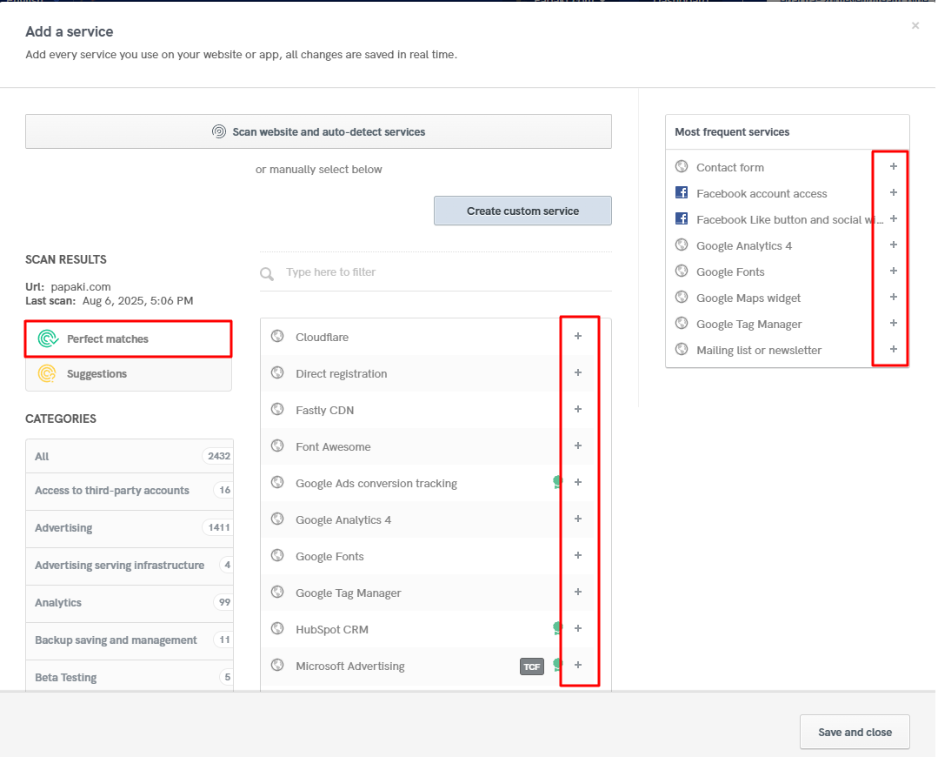Click plus beside Font Awesome
The image size is (936, 757).
(578, 445)
